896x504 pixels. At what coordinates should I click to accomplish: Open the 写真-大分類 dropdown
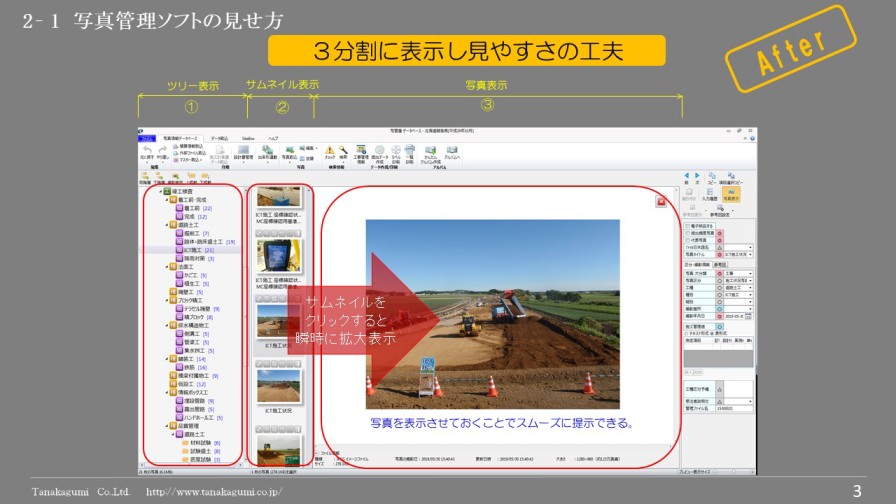click(x=750, y=273)
